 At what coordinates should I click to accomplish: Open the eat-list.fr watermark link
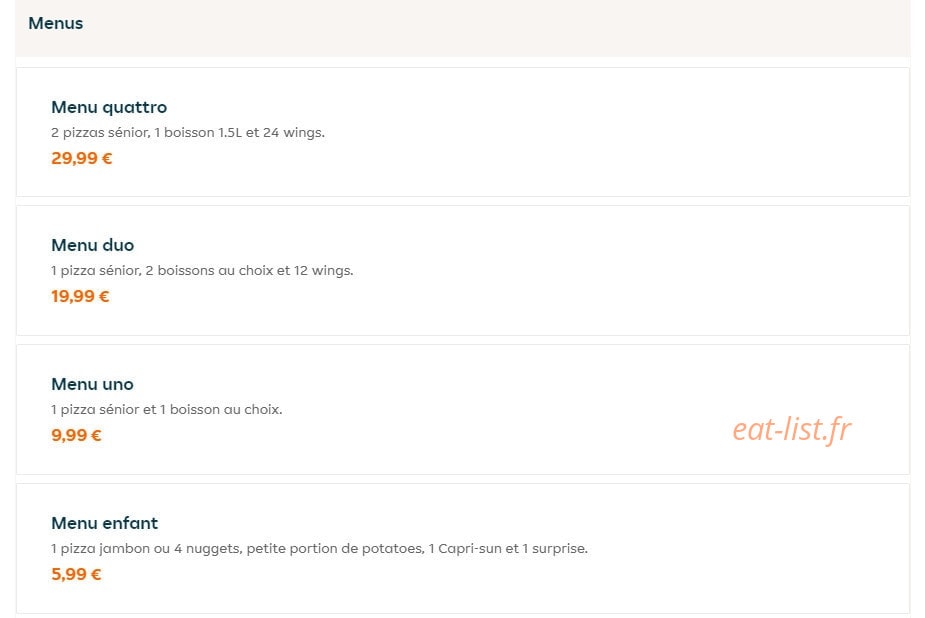point(792,429)
